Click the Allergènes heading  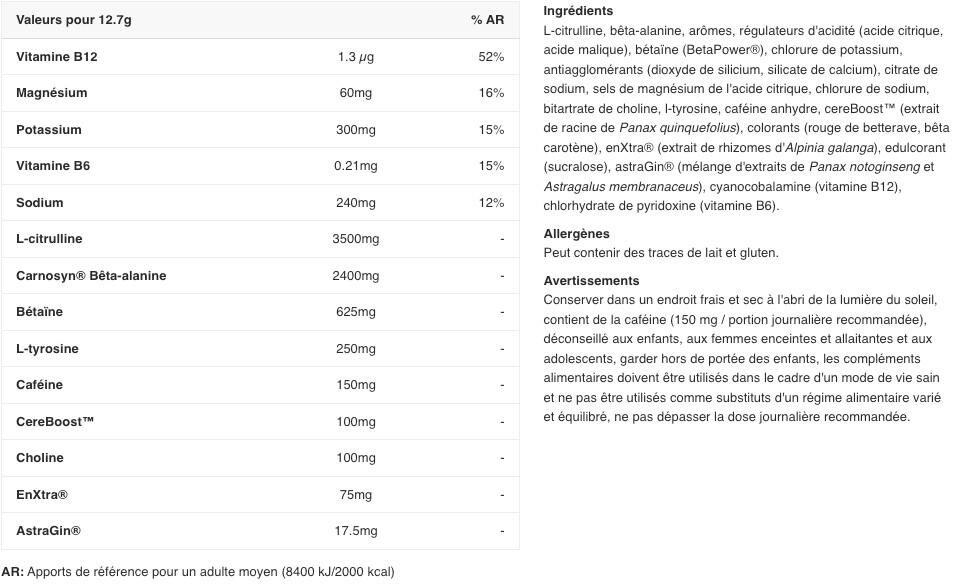coord(576,234)
